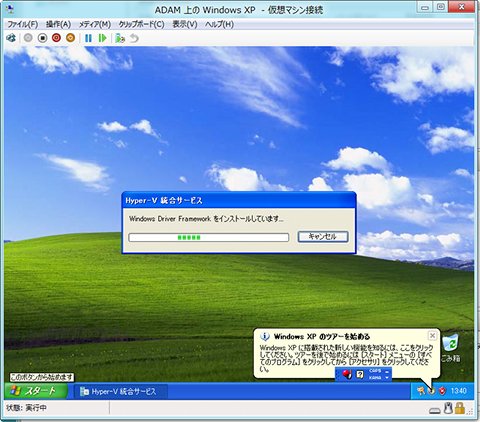Click the VM connection window icon in title bar

(x=10, y=9)
